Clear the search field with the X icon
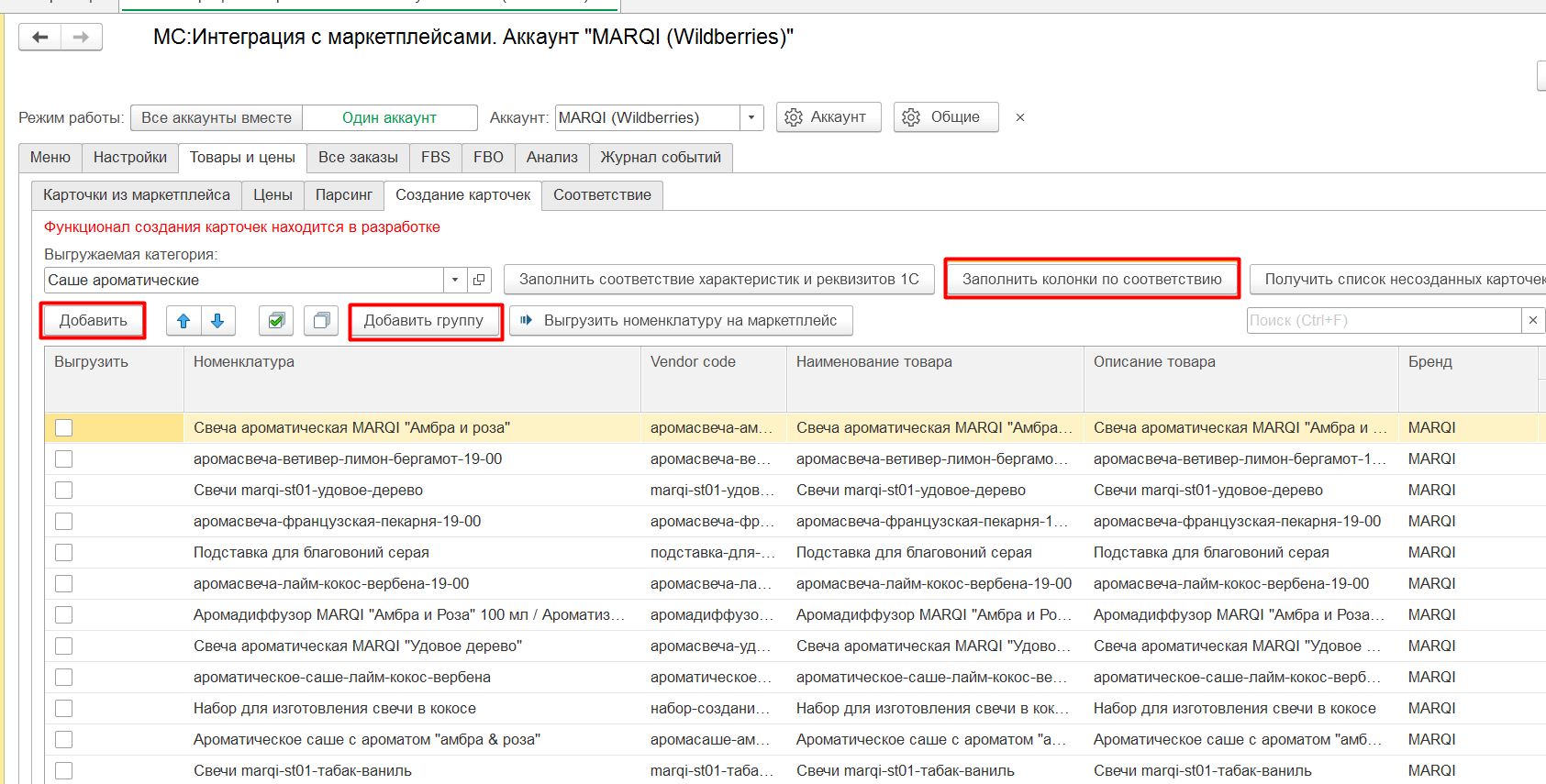 pyautogui.click(x=1532, y=320)
